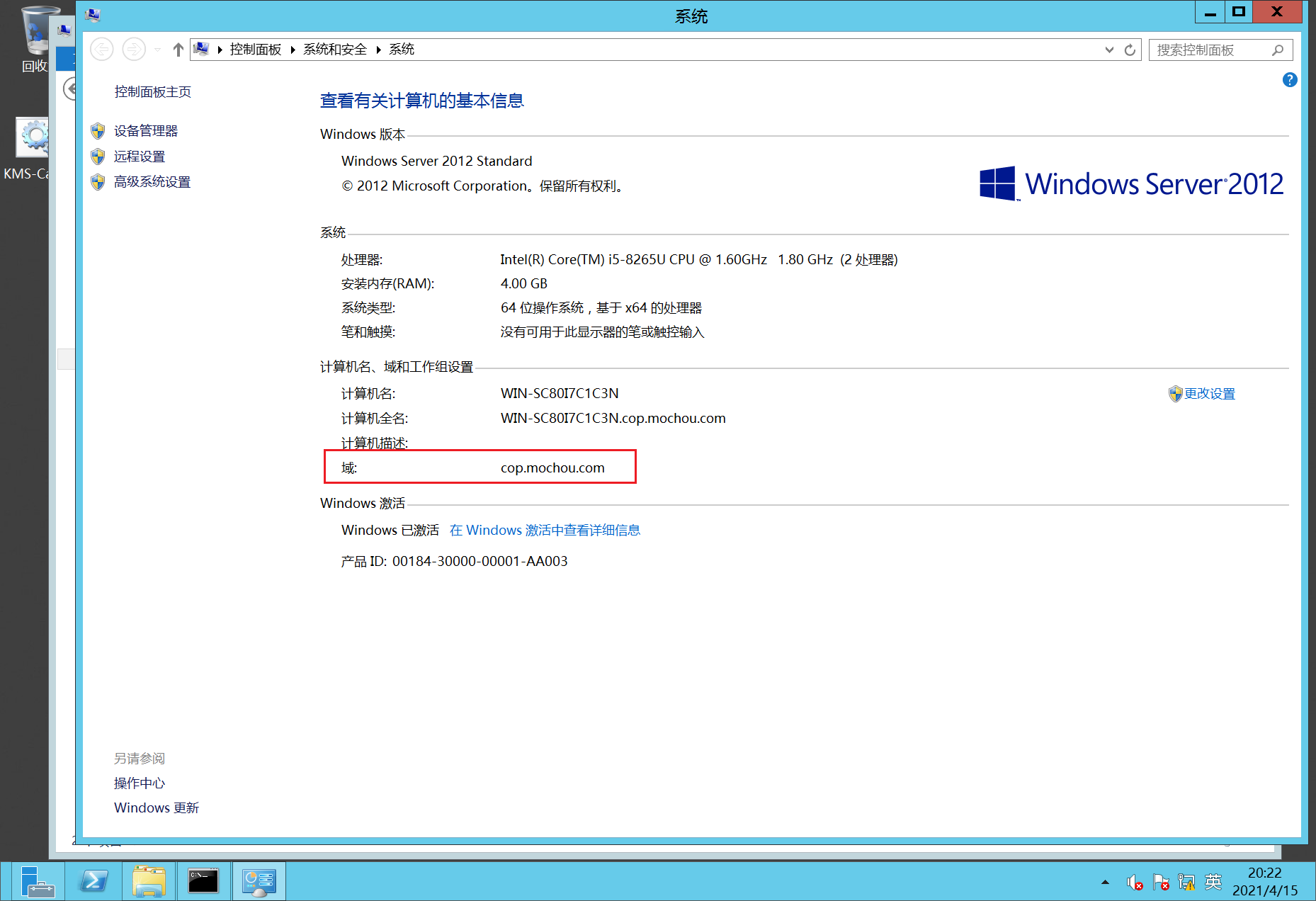Maximize the System window
The height and width of the screenshot is (901, 1316).
point(1238,12)
